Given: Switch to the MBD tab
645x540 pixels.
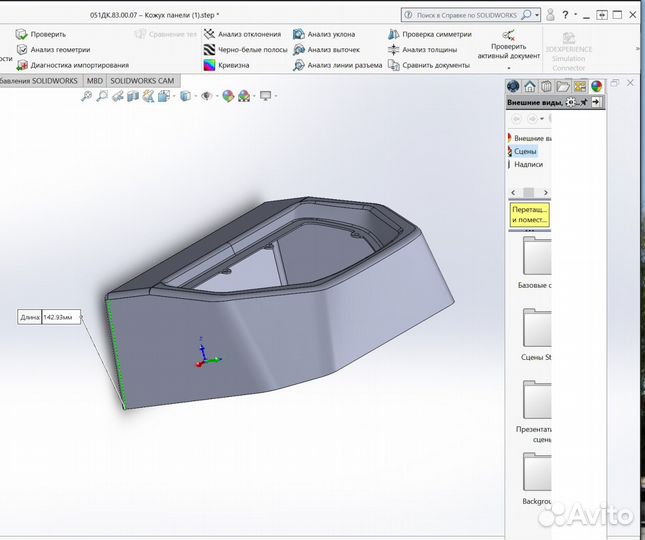Looking at the screenshot, I should tap(94, 80).
